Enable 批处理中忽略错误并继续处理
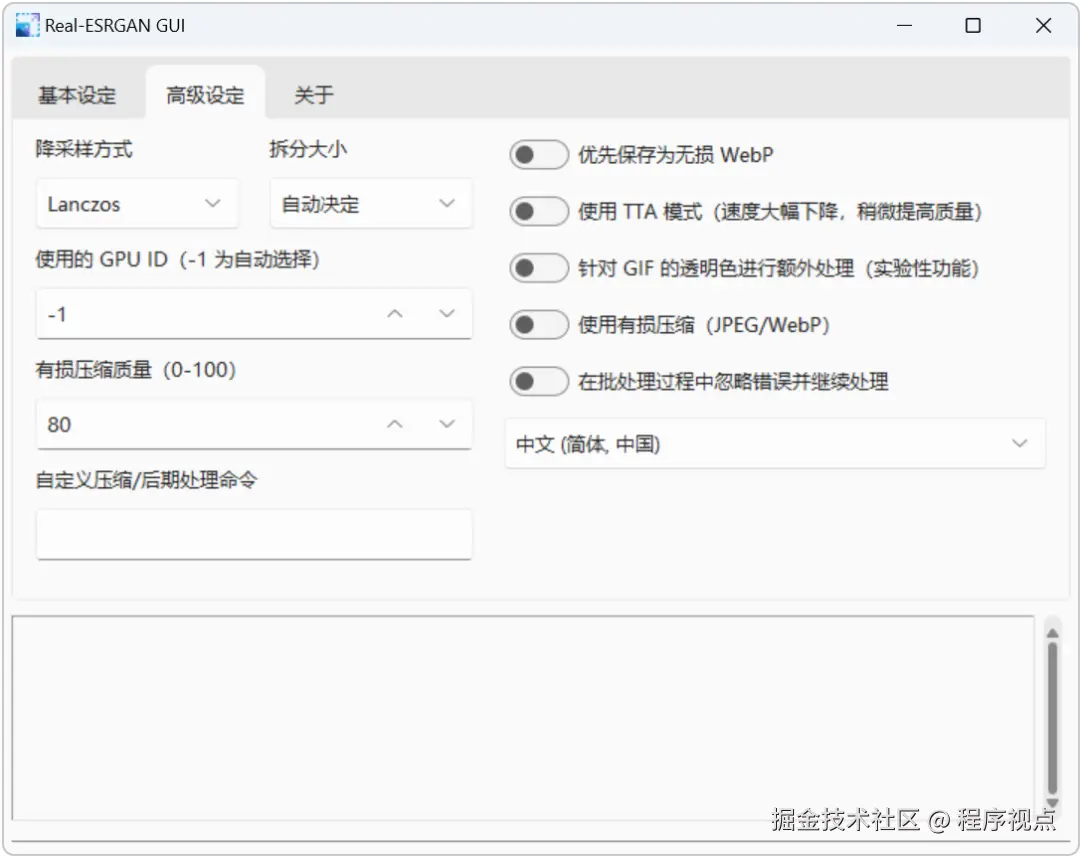Screen dimensions: 1080x857 coord(538,381)
